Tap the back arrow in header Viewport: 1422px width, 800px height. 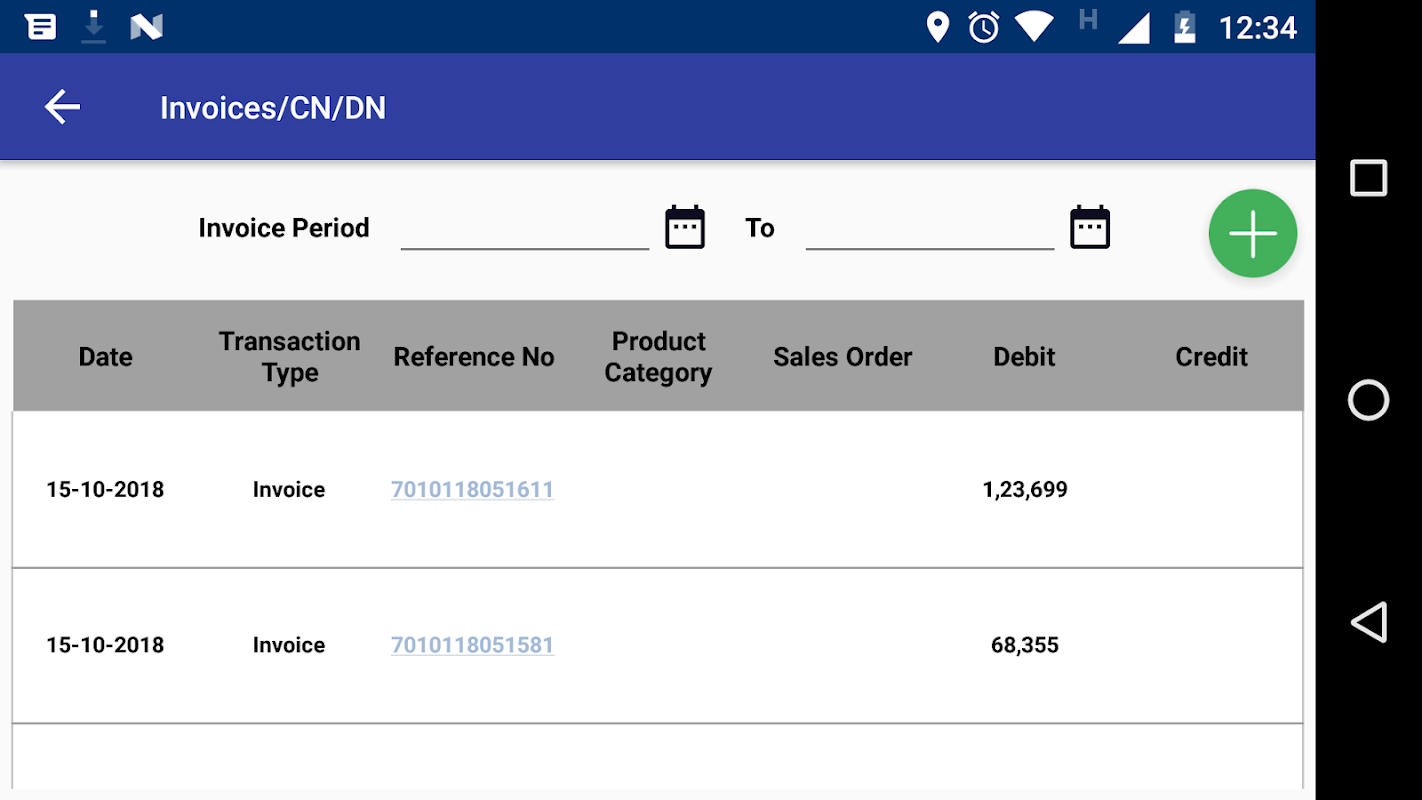62,107
